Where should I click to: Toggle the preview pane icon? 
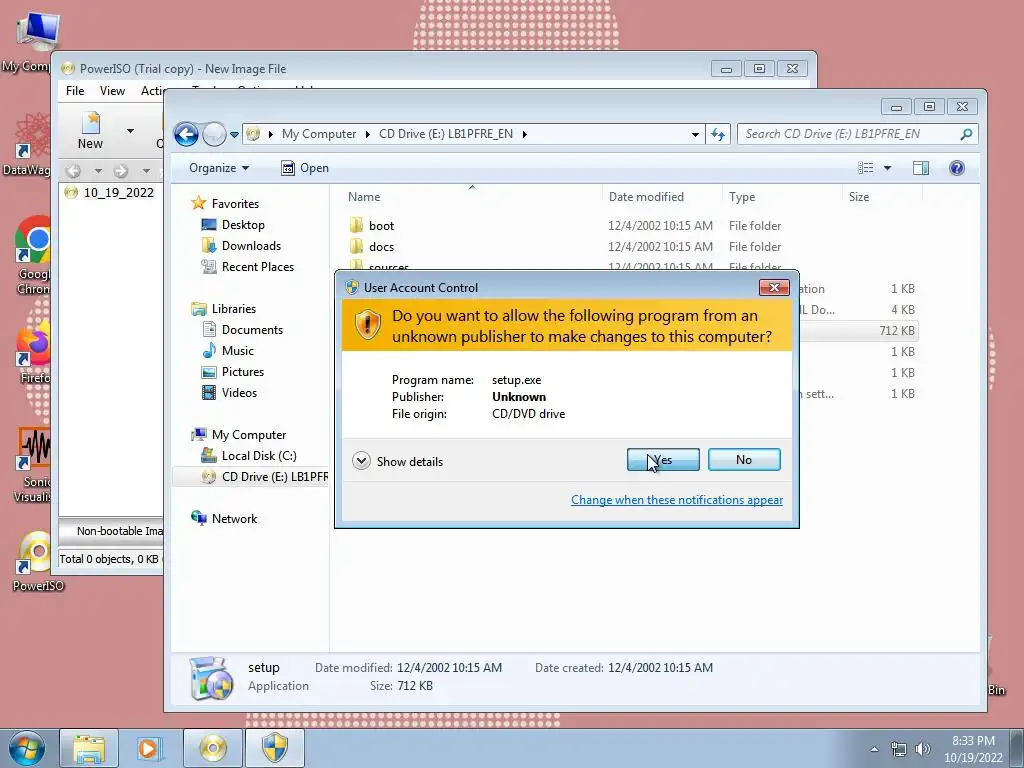(920, 168)
